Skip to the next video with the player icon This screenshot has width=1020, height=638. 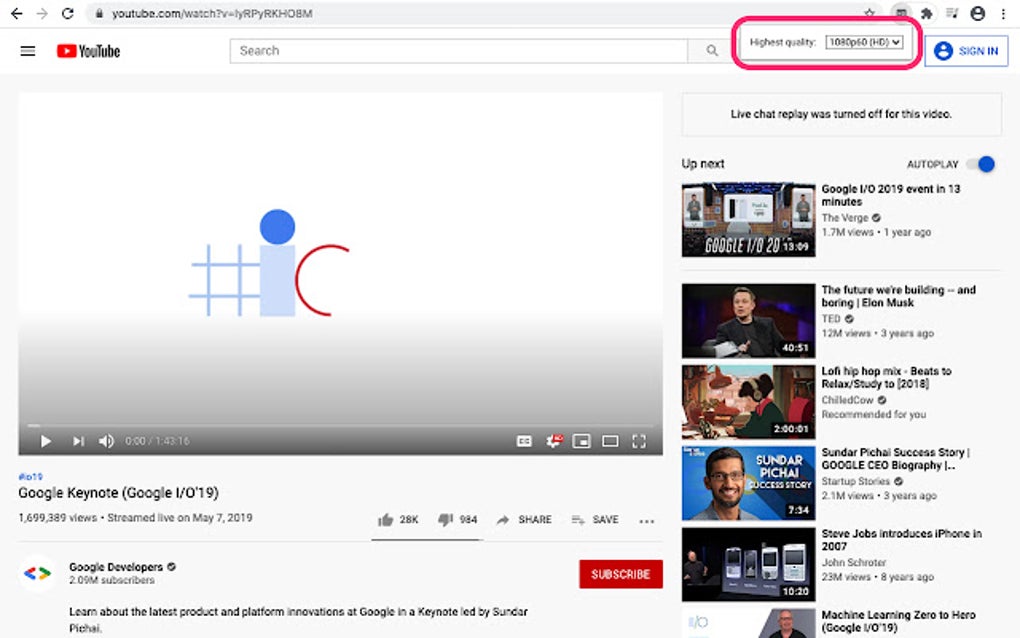click(x=77, y=440)
